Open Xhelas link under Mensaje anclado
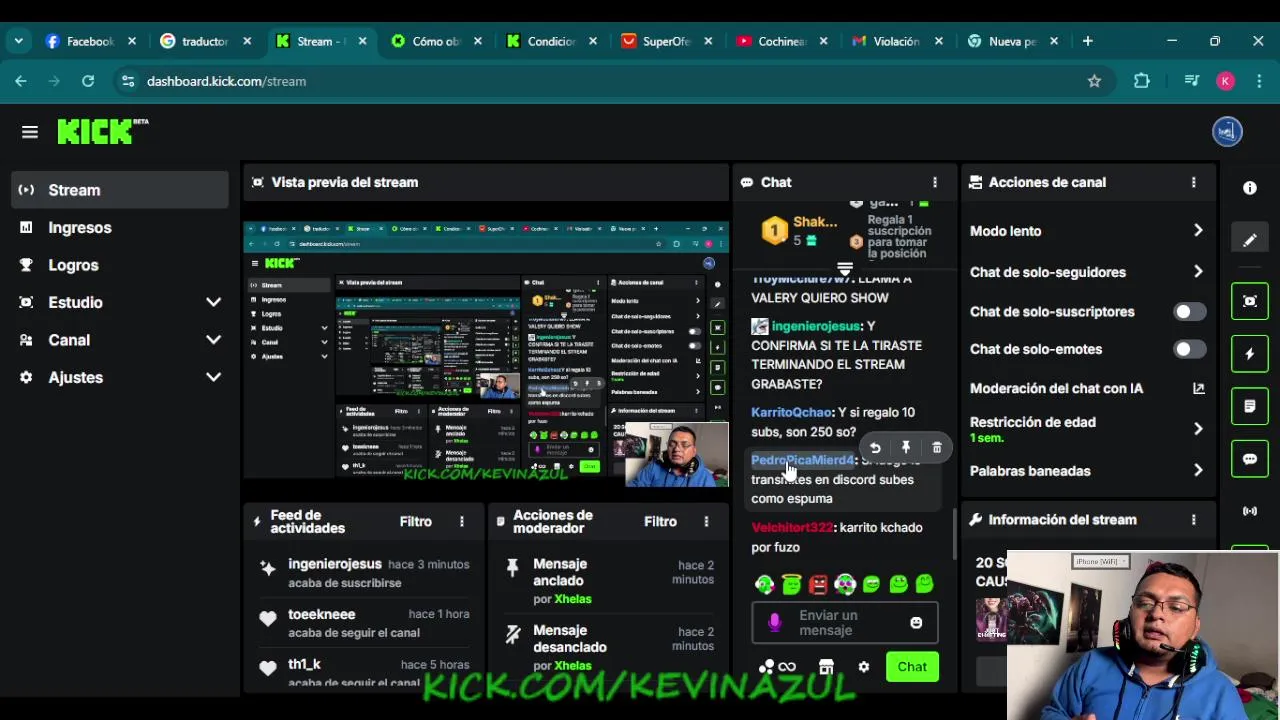 (x=573, y=599)
